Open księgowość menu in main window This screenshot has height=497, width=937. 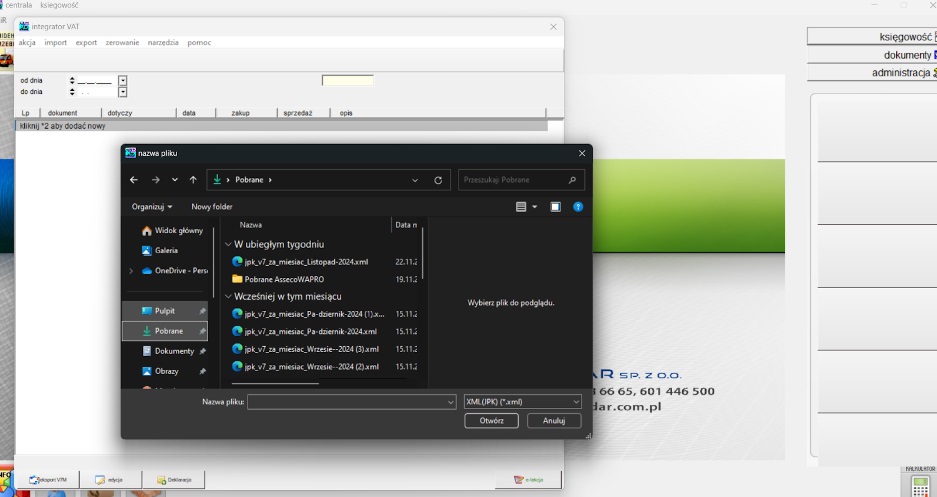point(59,5)
